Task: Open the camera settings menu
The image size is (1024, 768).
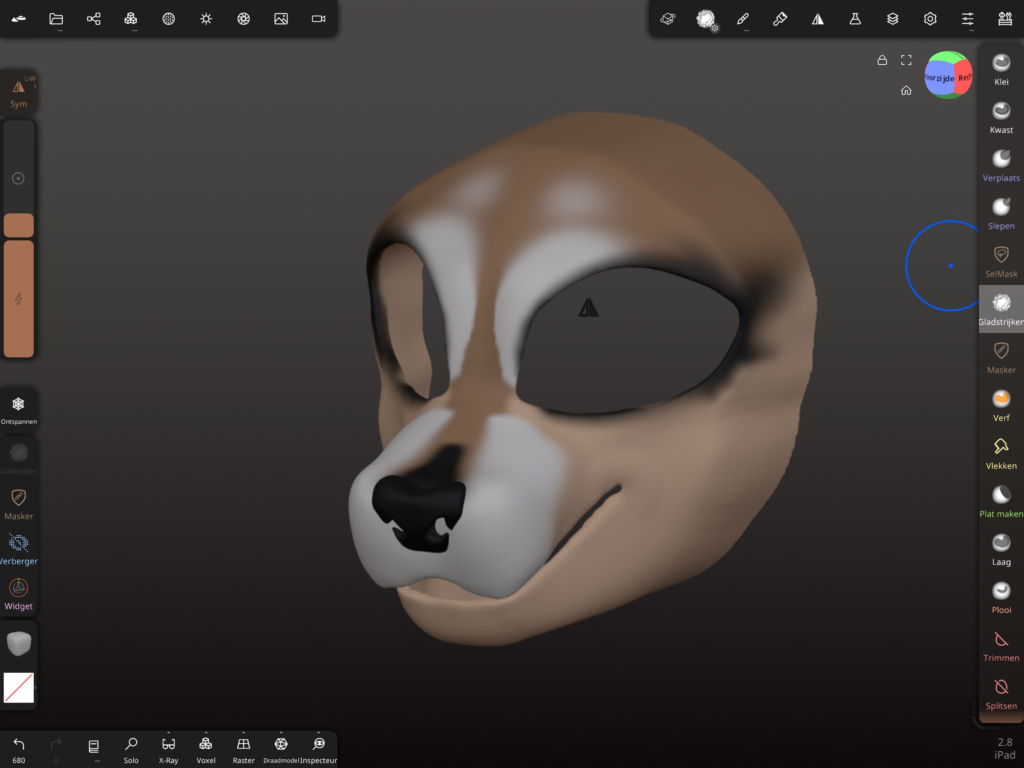Action: tap(318, 19)
